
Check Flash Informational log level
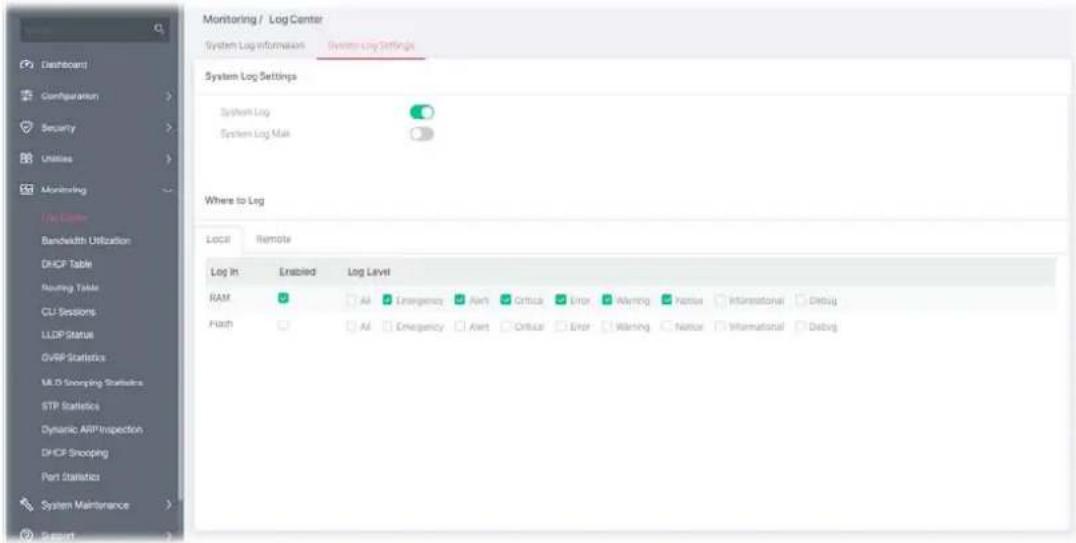pos(720,327)
